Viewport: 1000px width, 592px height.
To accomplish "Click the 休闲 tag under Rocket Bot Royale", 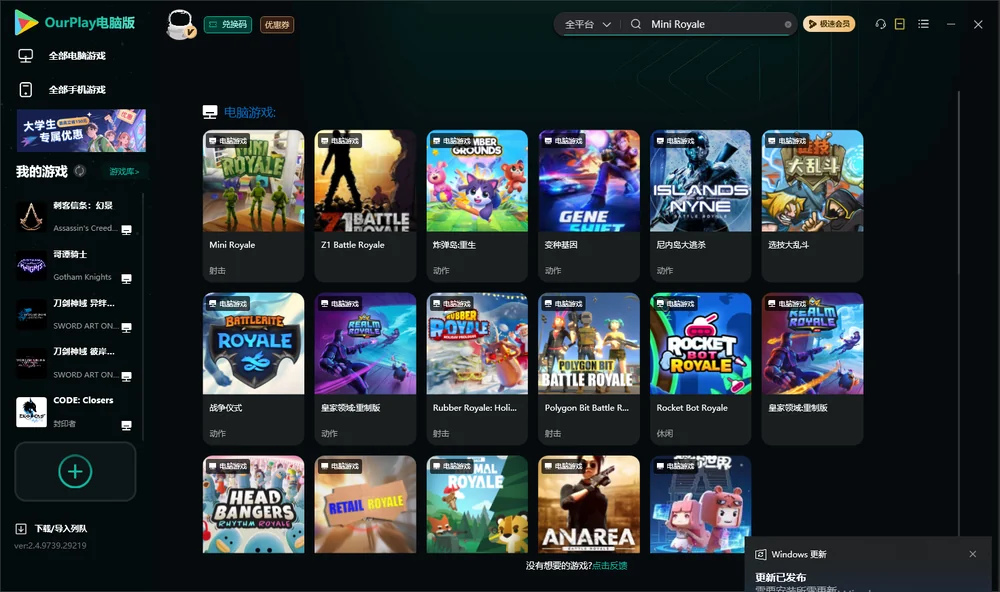I will click(665, 433).
